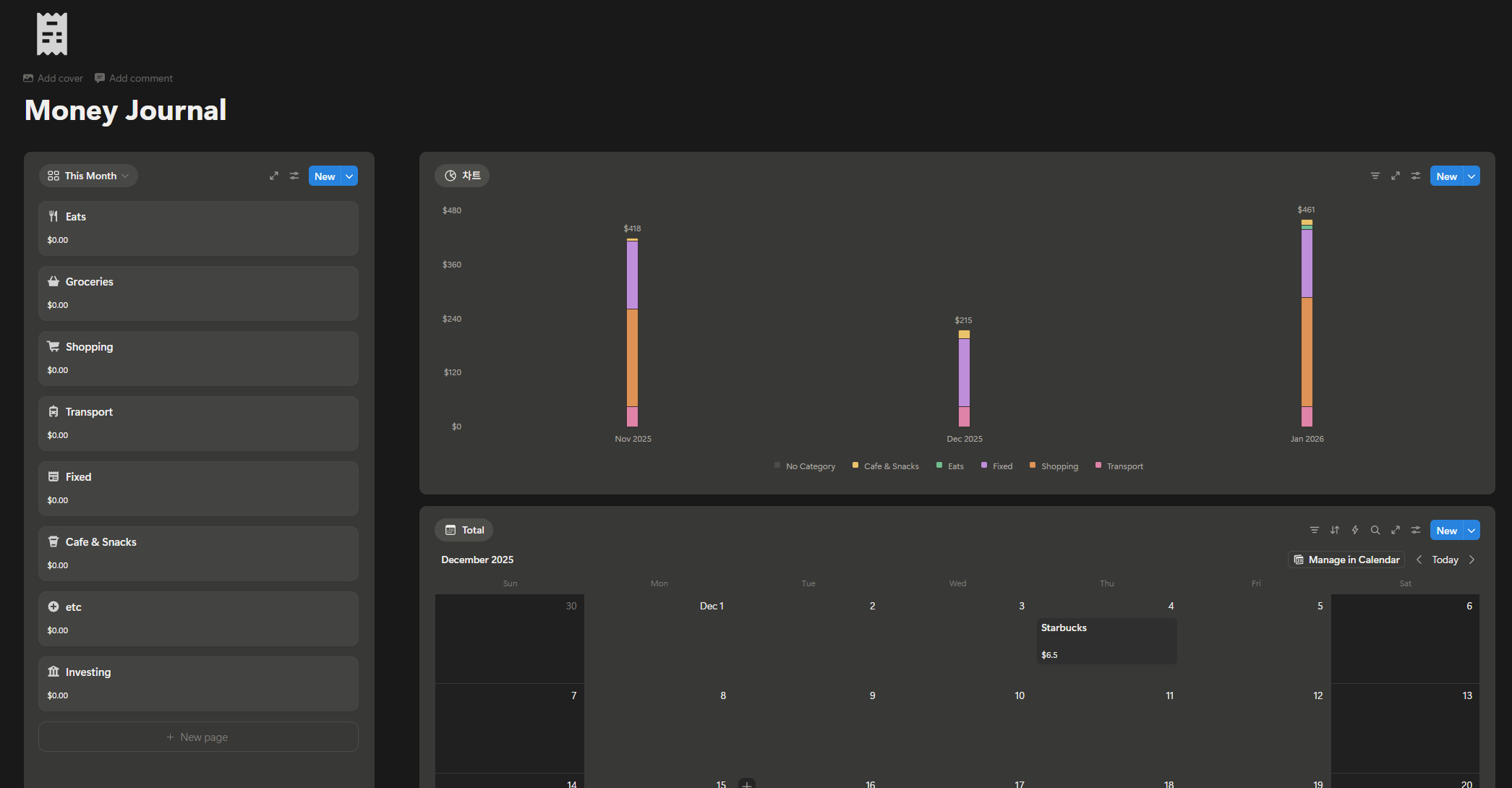Screen dimensions: 1512x788
Task: Expand the chart view to full page
Action: [1396, 176]
